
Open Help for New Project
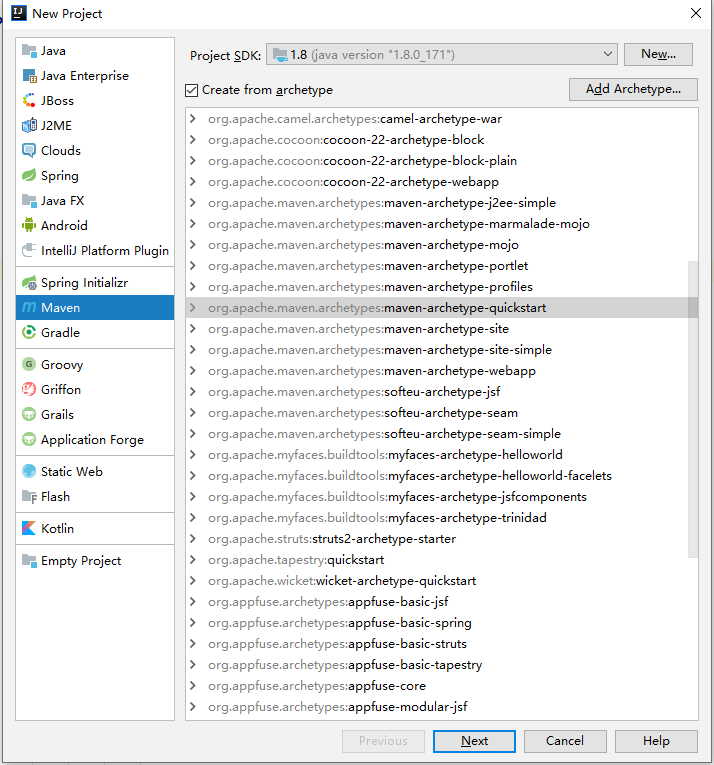[656, 741]
